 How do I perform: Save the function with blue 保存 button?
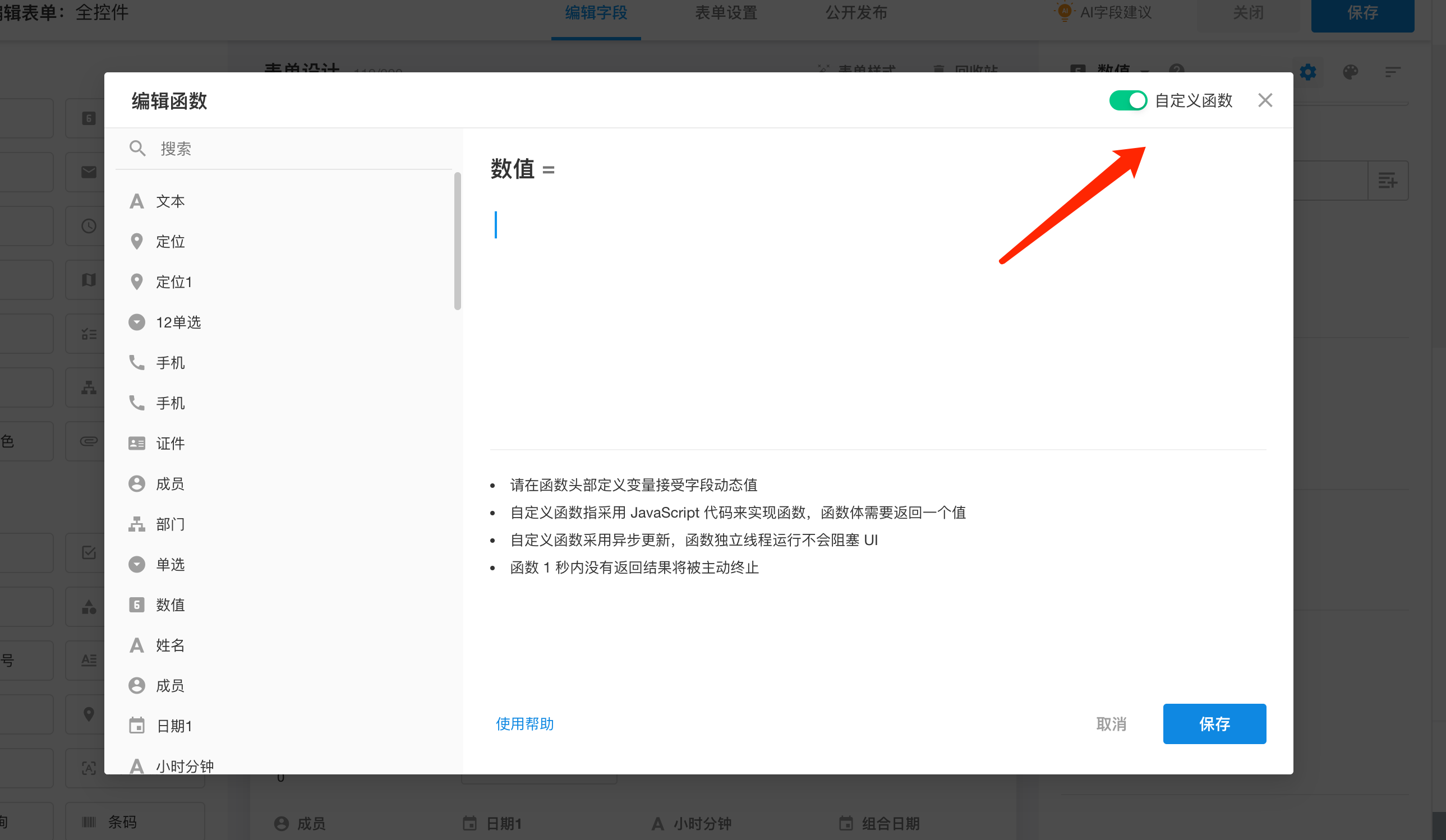point(1214,723)
